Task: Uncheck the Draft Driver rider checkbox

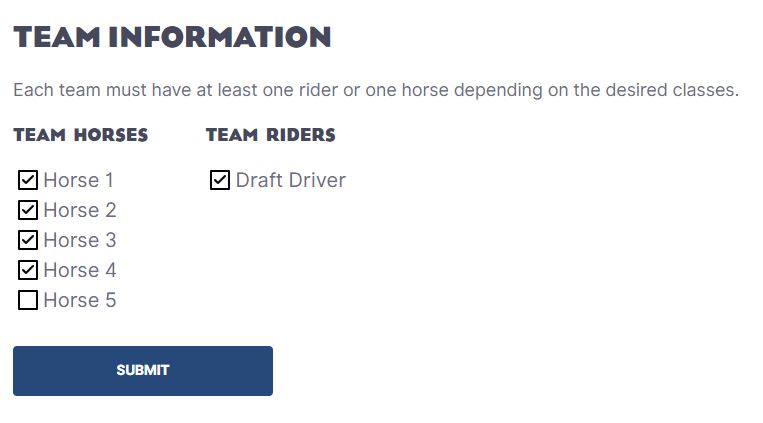Action: pos(220,180)
